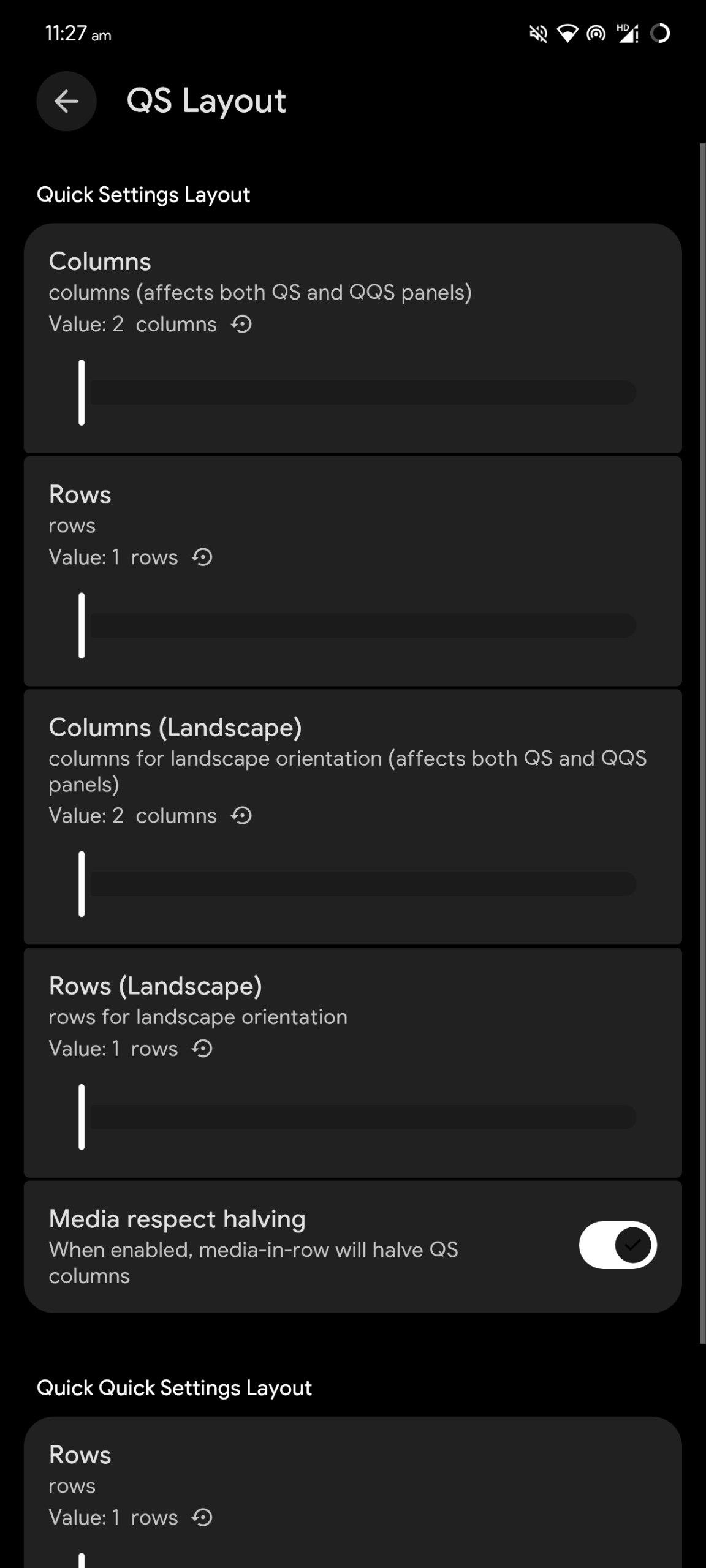Image resolution: width=706 pixels, height=1568 pixels.
Task: Click the Columns slider track
Action: point(363,393)
